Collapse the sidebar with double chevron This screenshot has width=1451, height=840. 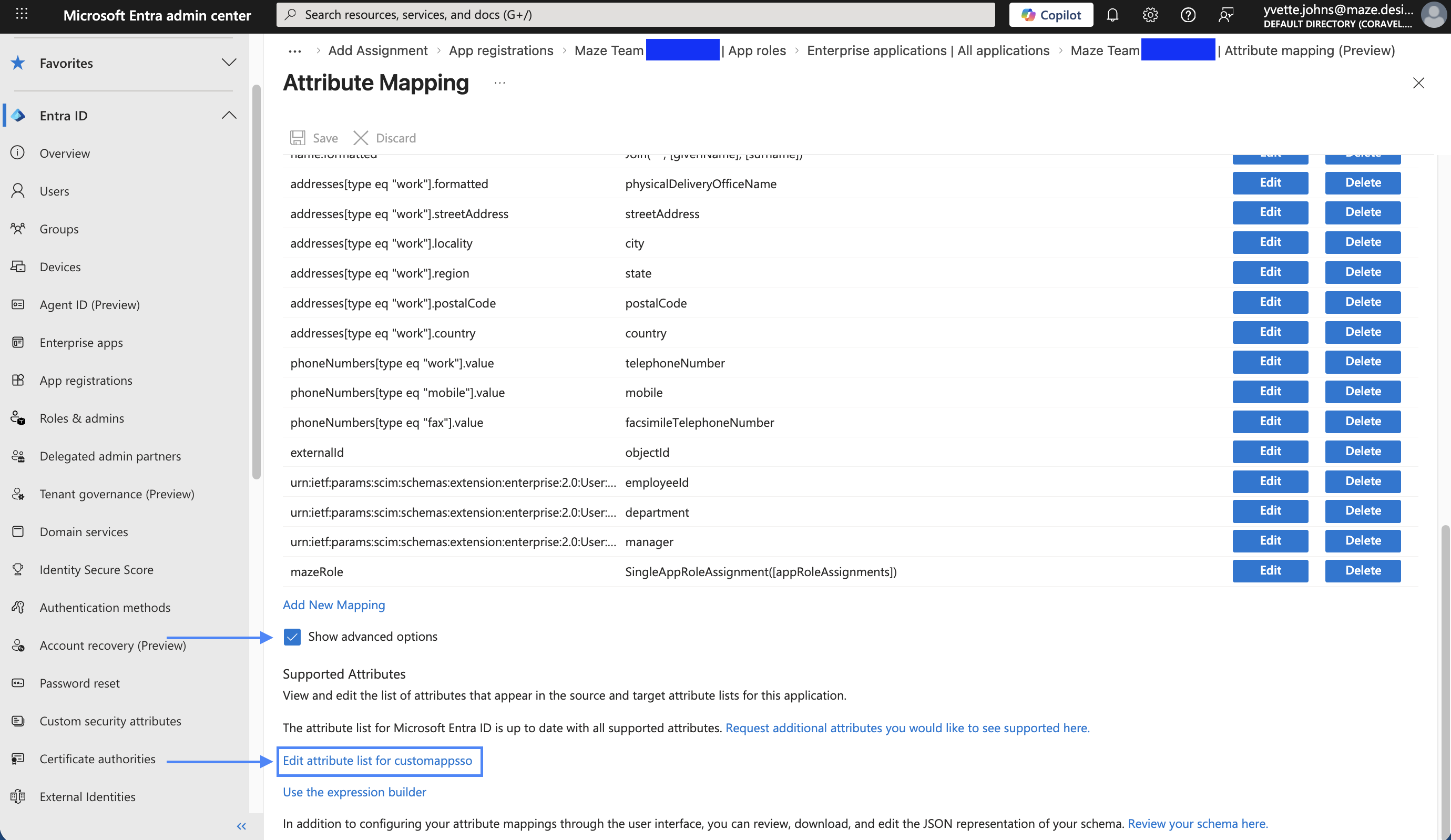pyautogui.click(x=241, y=826)
